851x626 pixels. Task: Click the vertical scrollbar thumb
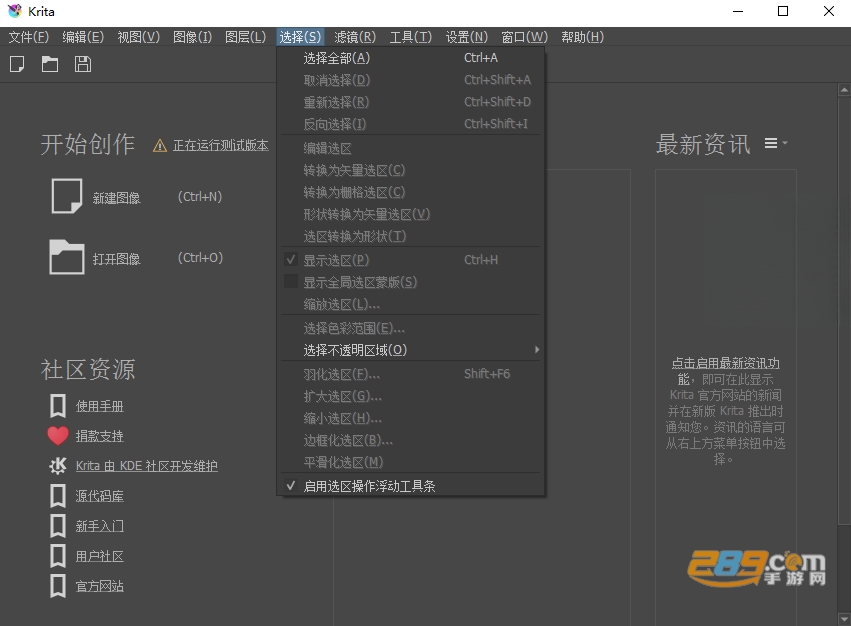coord(844,311)
